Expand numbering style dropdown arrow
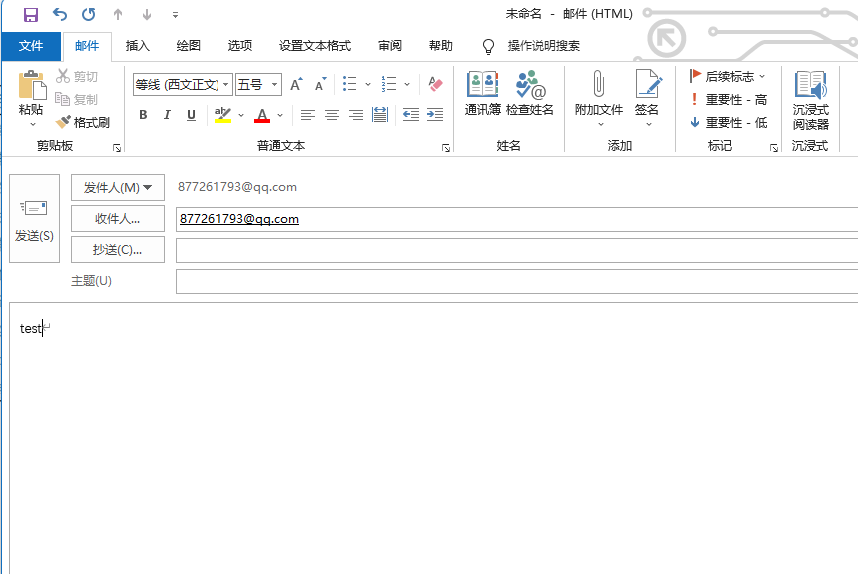858x574 pixels. tap(407, 84)
